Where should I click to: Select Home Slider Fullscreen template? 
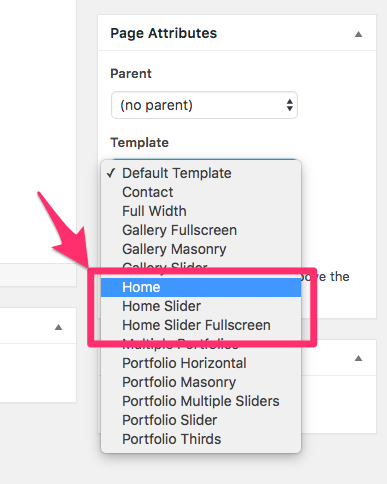[x=201, y=325]
